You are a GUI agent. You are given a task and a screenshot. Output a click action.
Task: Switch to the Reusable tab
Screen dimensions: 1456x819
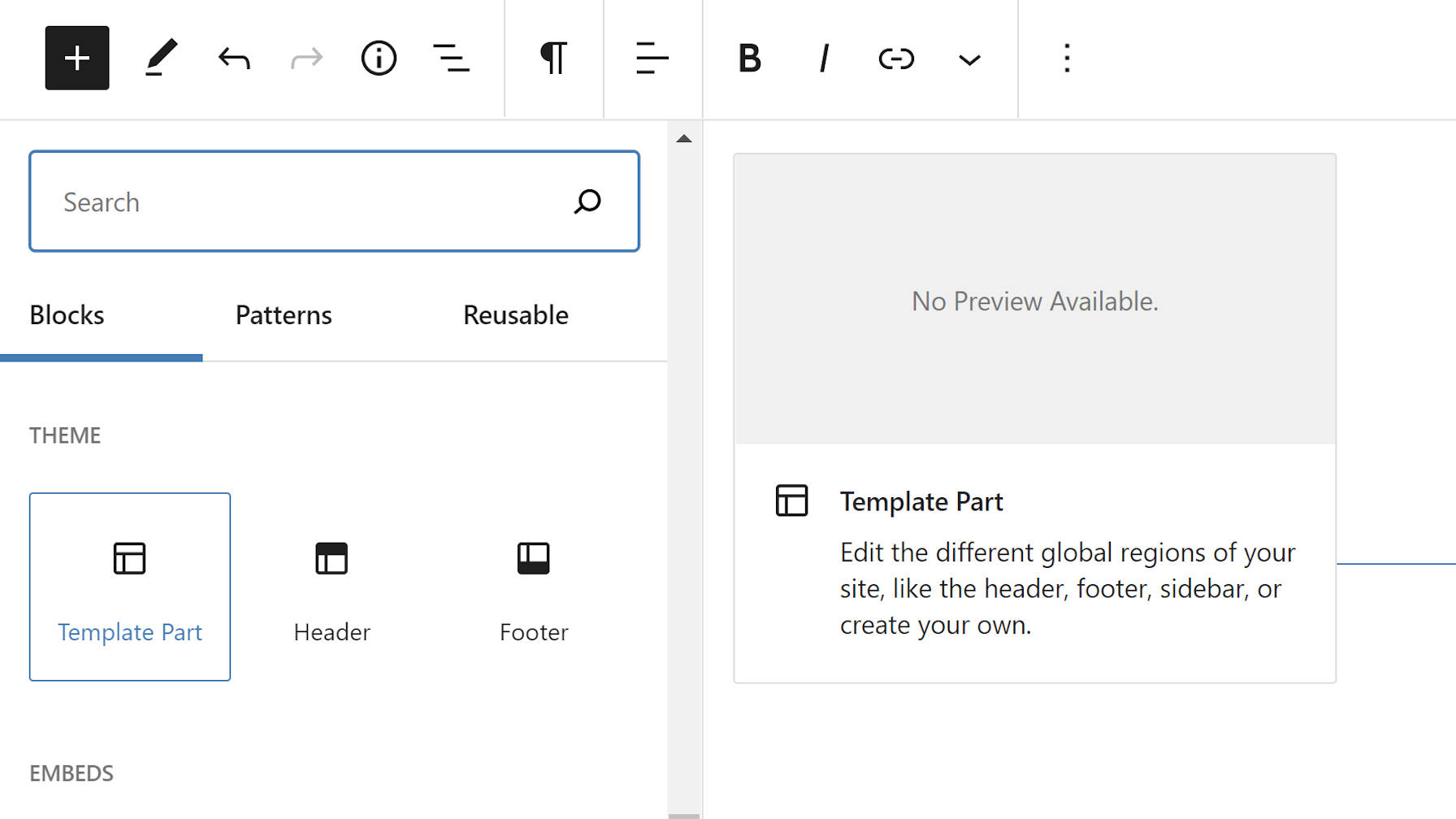pyautogui.click(x=515, y=315)
